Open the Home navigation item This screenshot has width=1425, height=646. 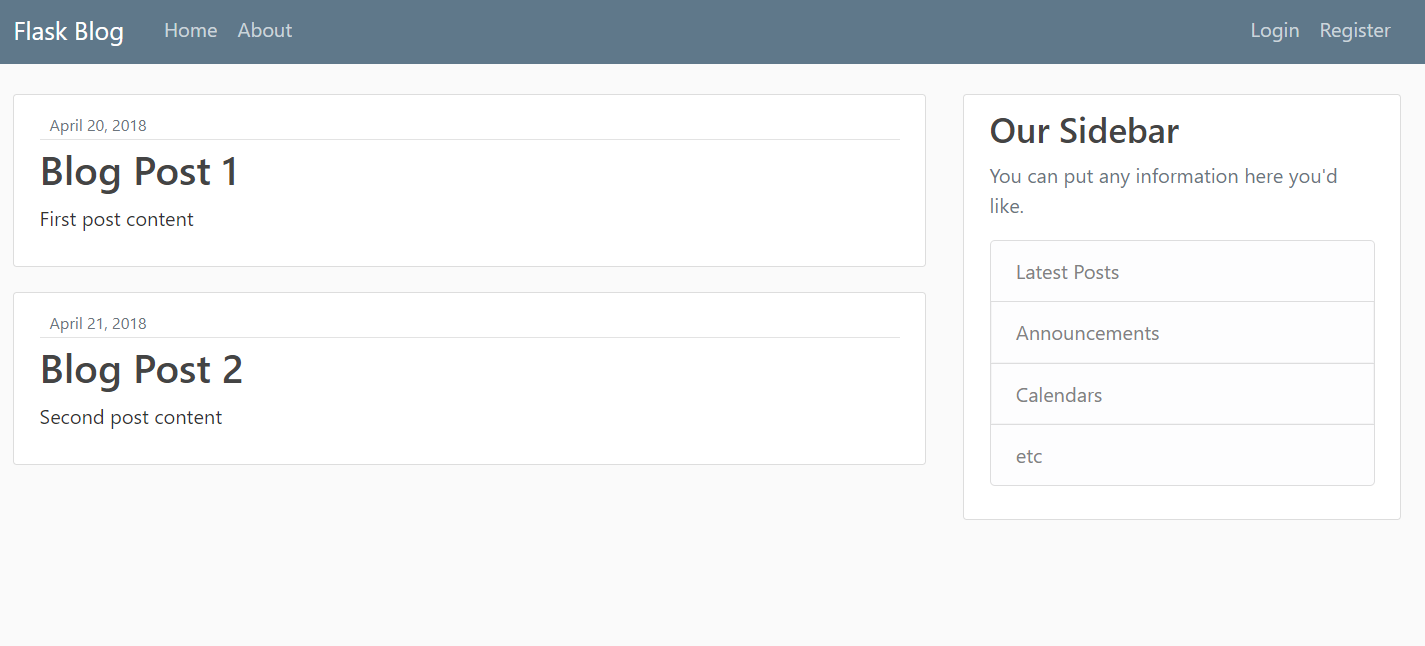coord(190,31)
